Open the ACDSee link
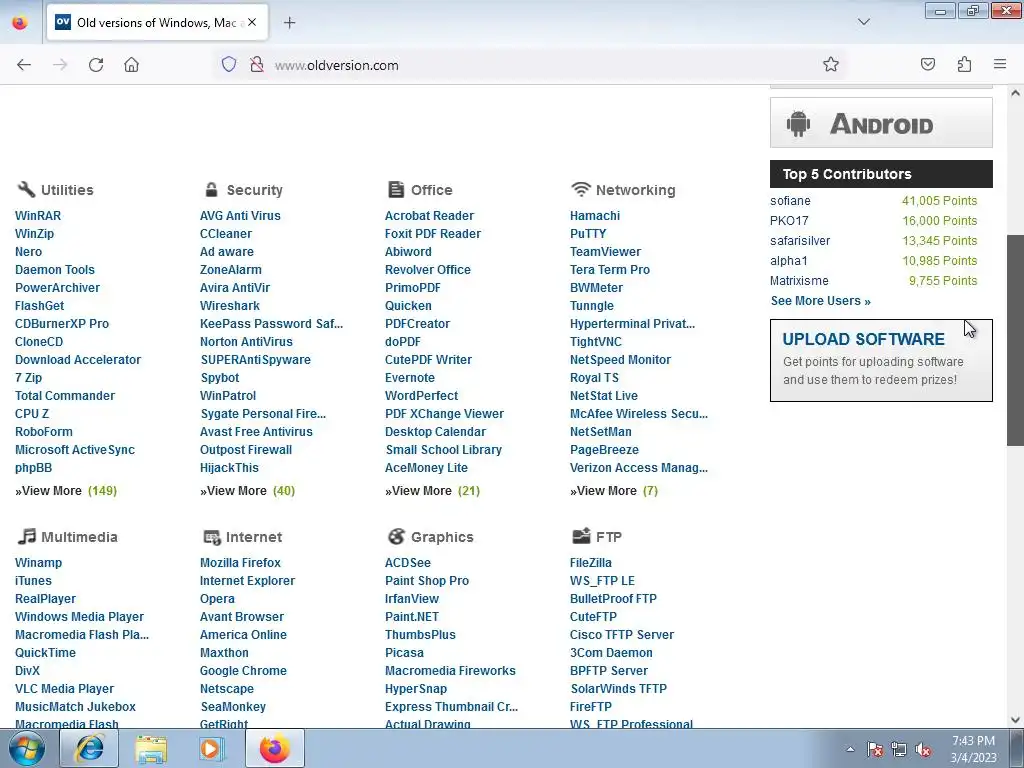 click(x=408, y=562)
